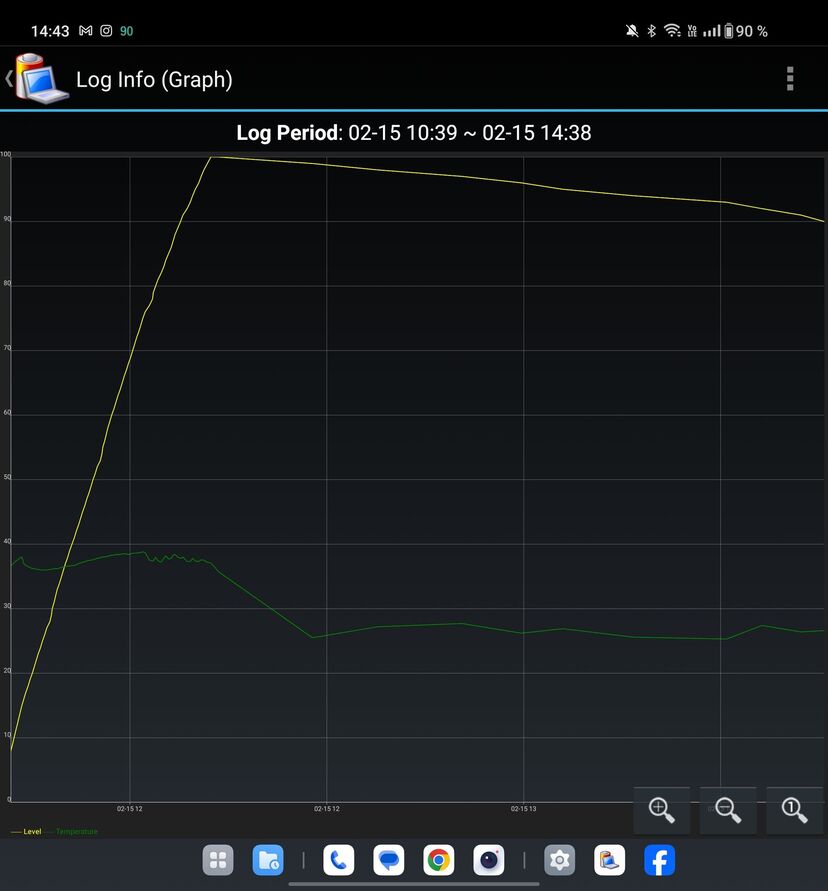Image resolution: width=828 pixels, height=891 pixels.
Task: Select the Level legend entry
Action: pos(27,831)
